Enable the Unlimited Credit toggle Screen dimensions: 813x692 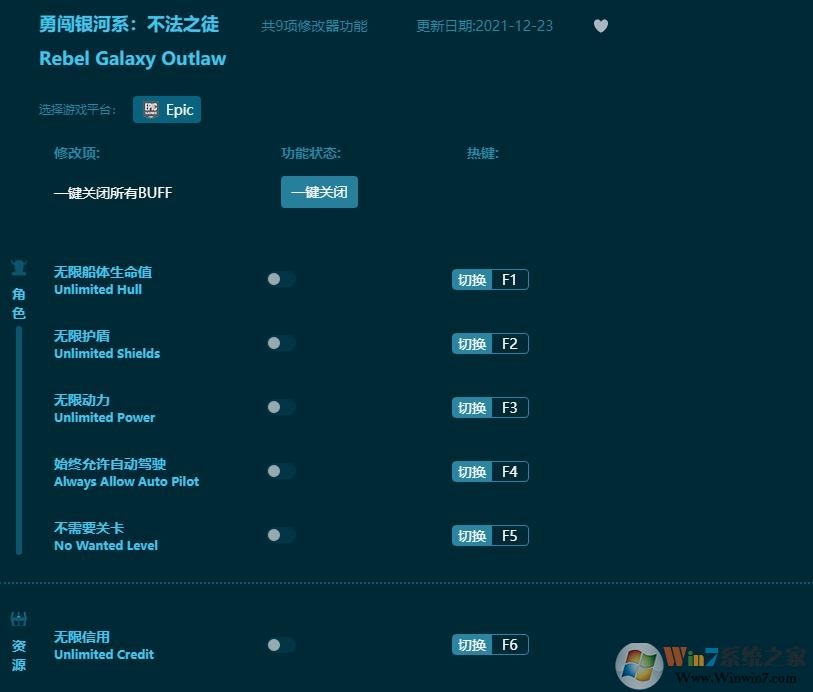(x=281, y=644)
